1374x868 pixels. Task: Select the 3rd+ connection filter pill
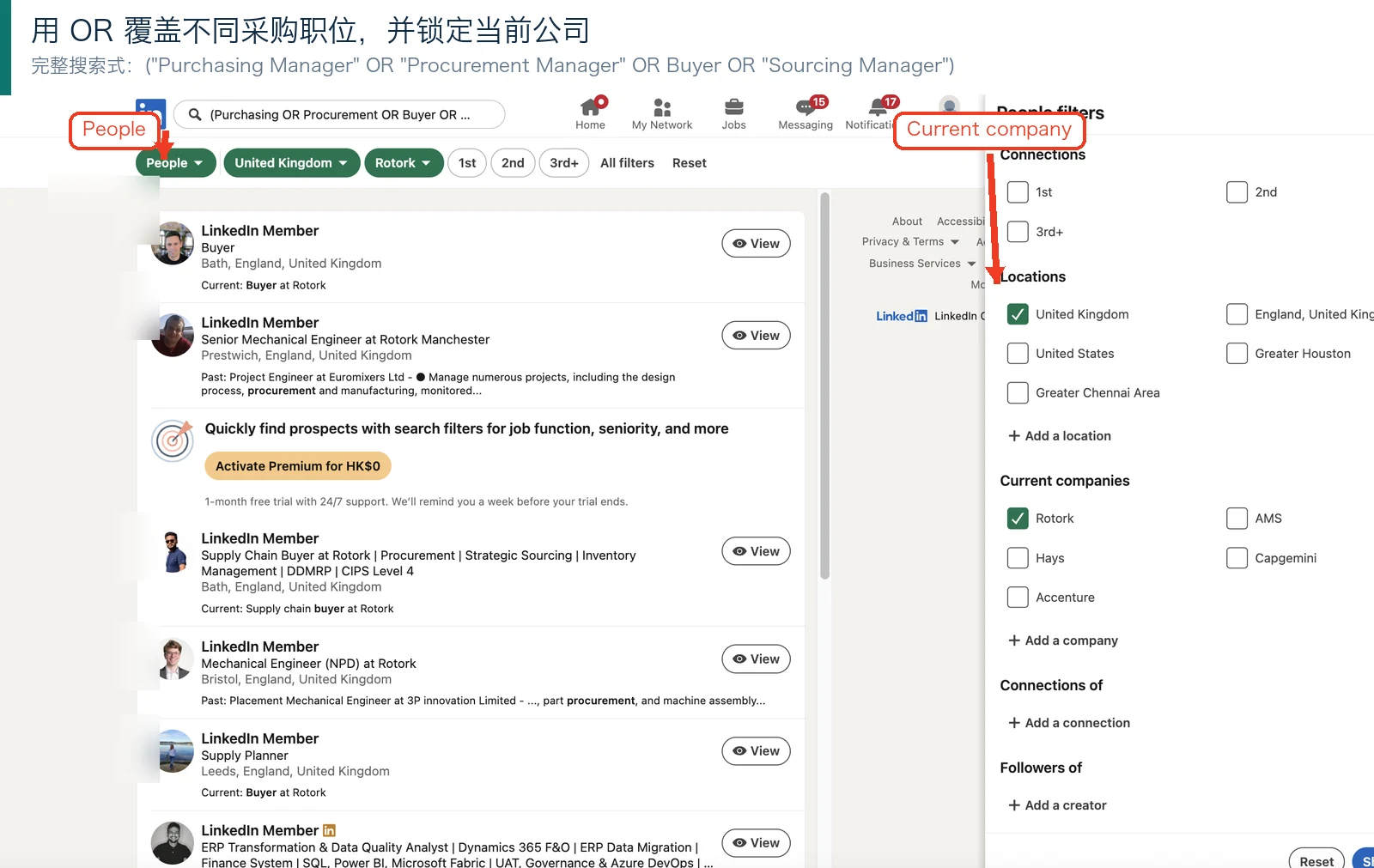[564, 163]
